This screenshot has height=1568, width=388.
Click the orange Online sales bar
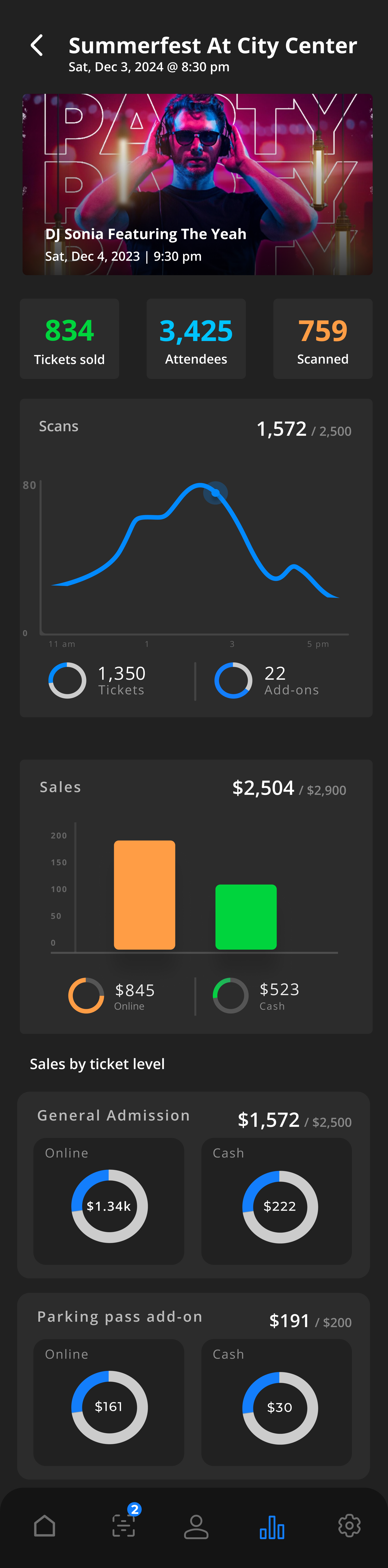pyautogui.click(x=144, y=895)
